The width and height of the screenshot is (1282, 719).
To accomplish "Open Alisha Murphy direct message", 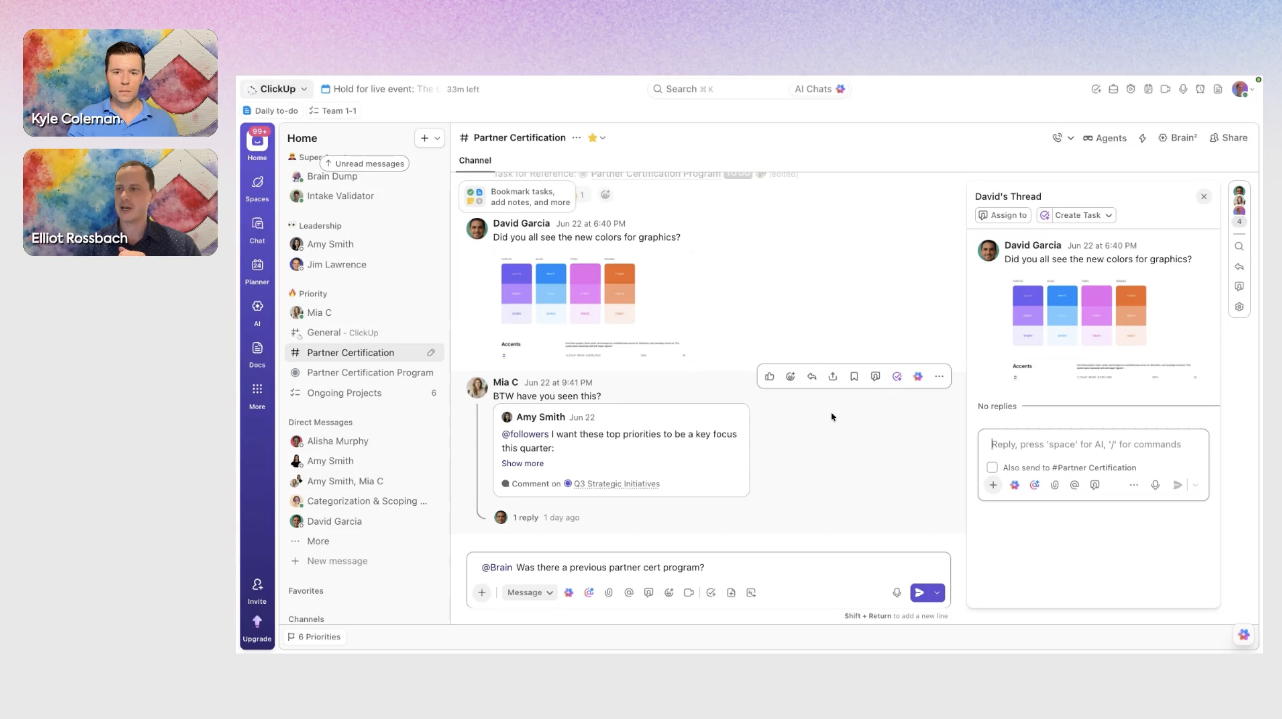I will [x=364, y=441].
